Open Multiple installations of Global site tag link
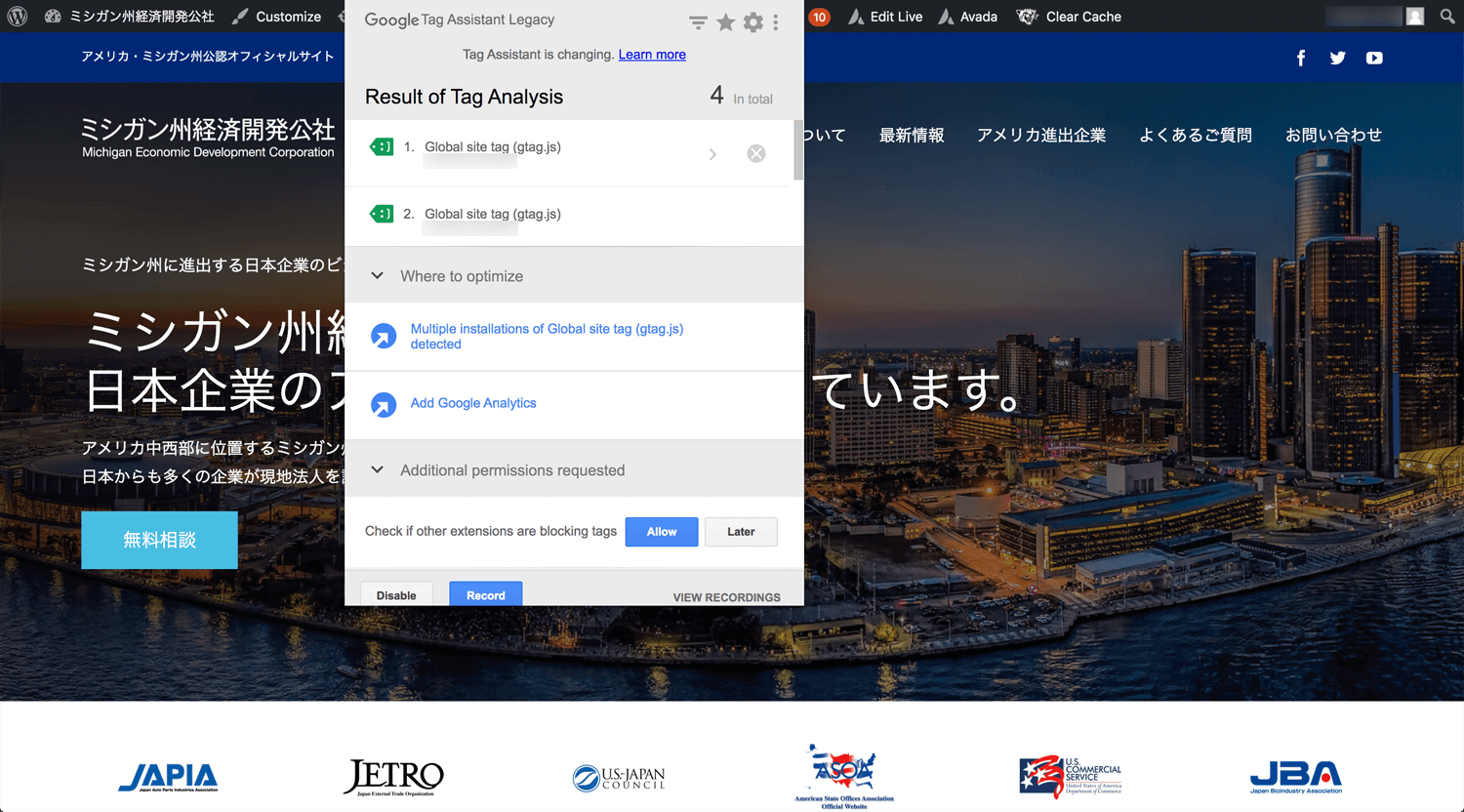The image size is (1464, 812). [547, 337]
